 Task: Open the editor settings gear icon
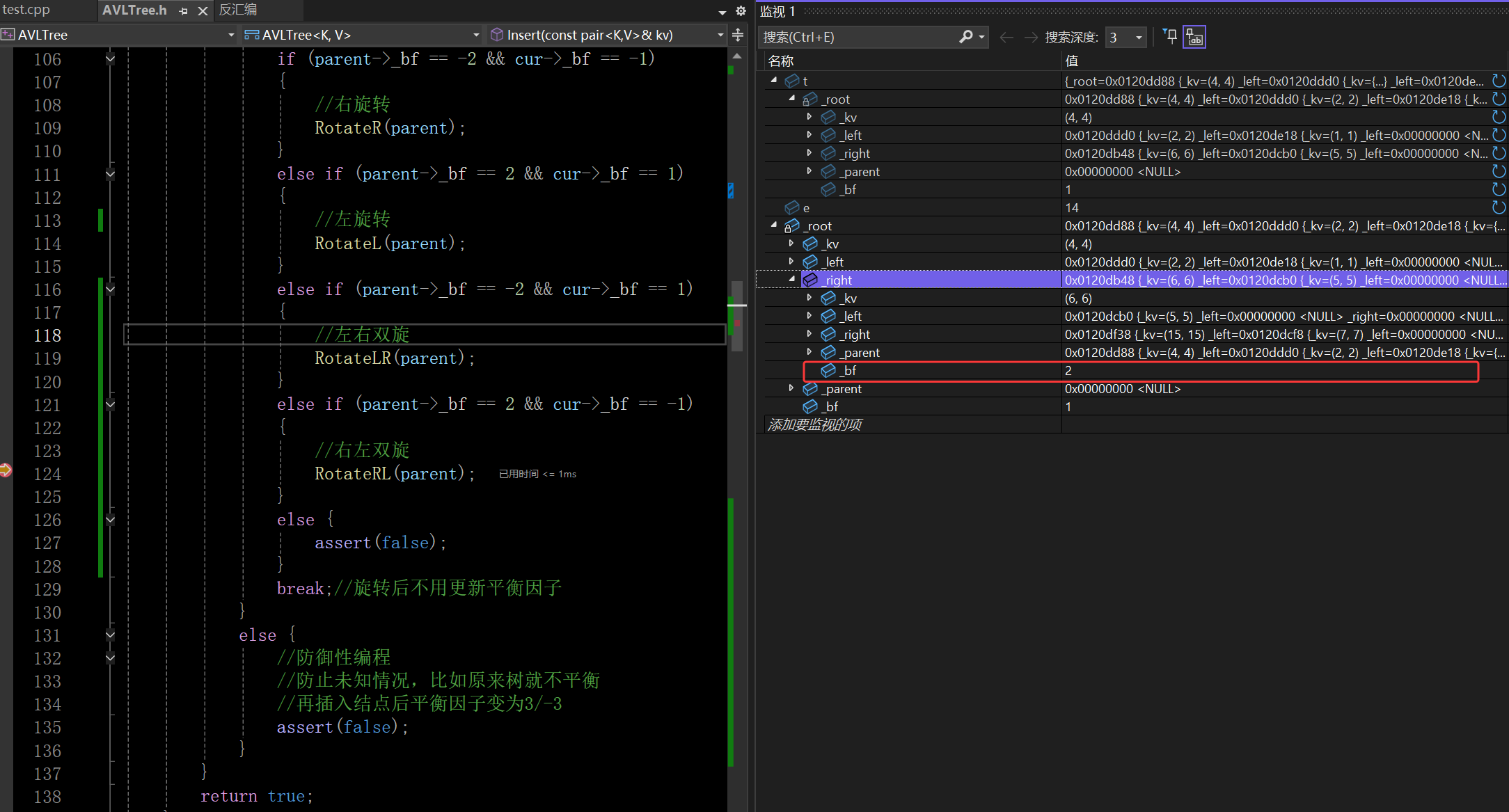(x=741, y=11)
